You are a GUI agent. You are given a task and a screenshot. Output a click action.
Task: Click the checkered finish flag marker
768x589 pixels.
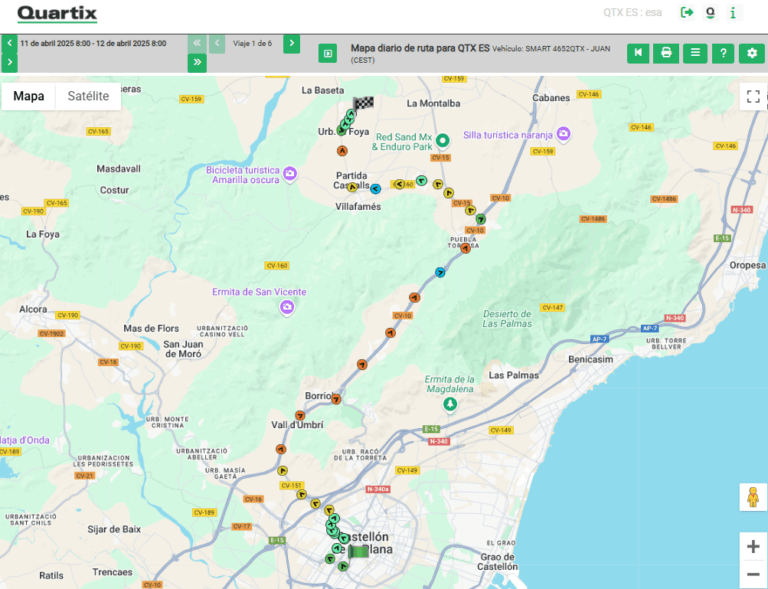(x=363, y=103)
